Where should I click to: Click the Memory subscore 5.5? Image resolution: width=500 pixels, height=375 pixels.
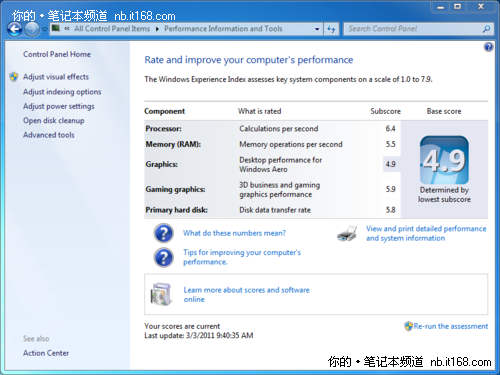coord(390,144)
